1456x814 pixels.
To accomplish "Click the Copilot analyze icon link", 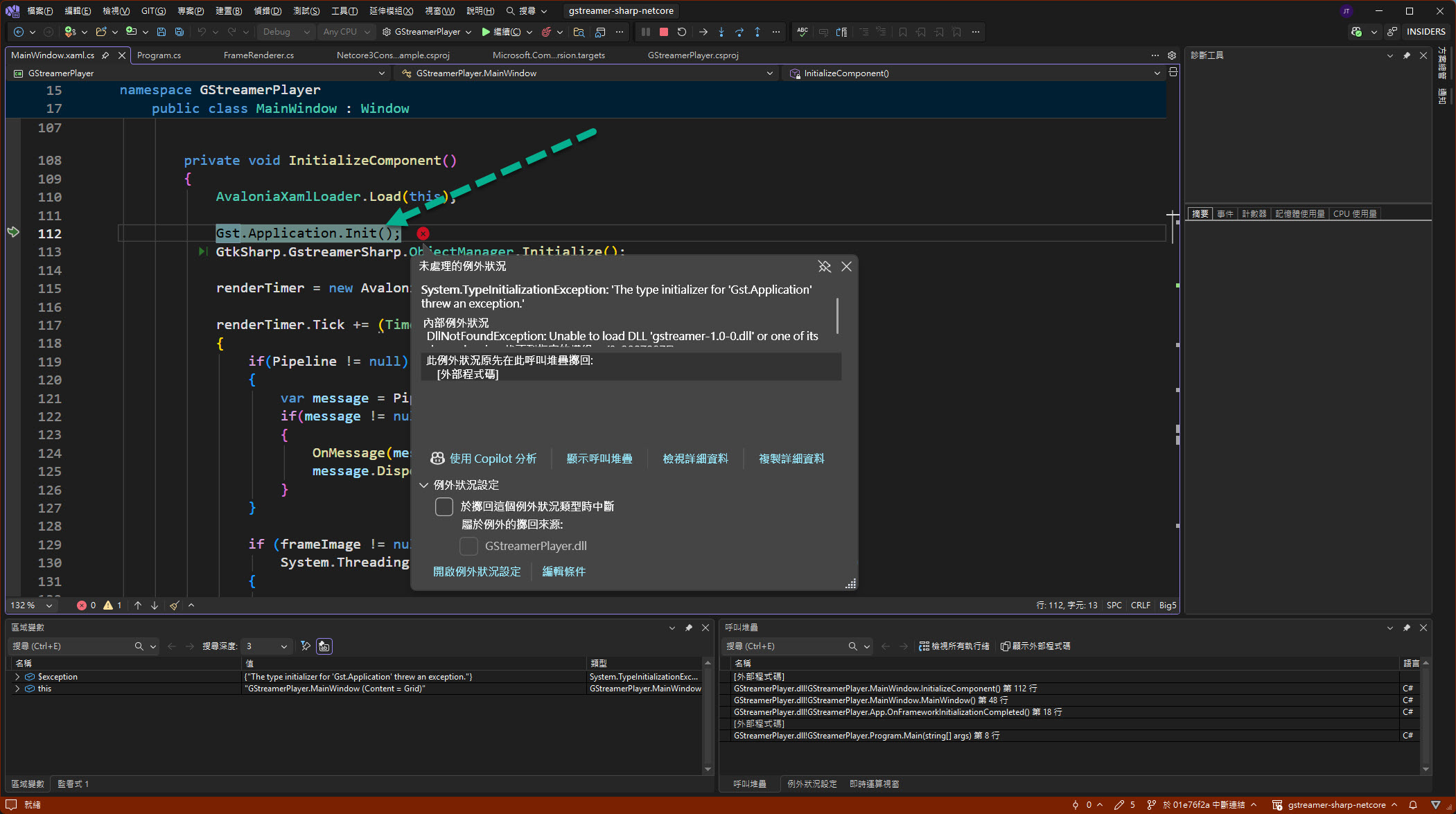I will click(437, 459).
